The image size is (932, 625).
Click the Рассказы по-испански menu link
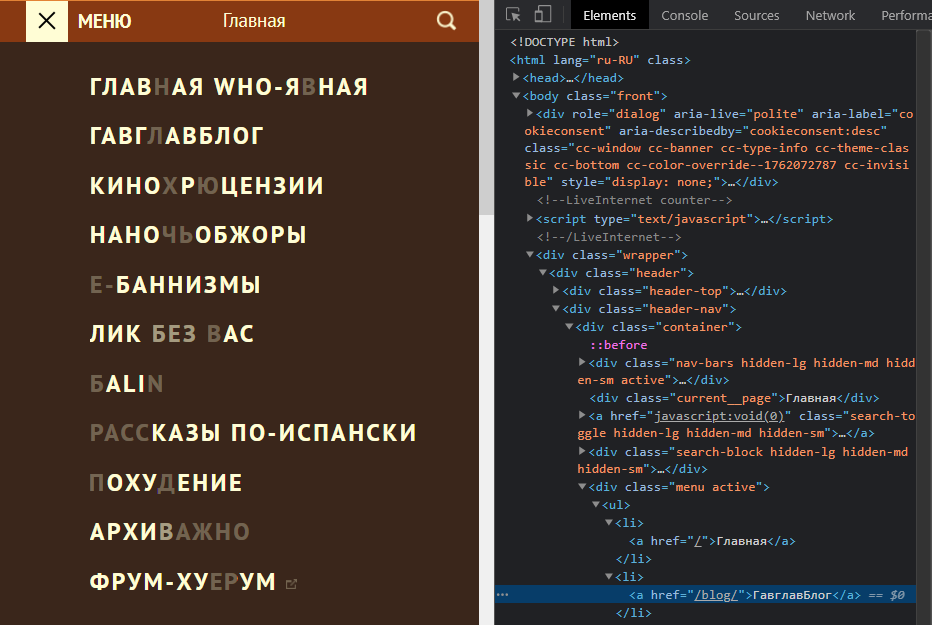[x=253, y=433]
